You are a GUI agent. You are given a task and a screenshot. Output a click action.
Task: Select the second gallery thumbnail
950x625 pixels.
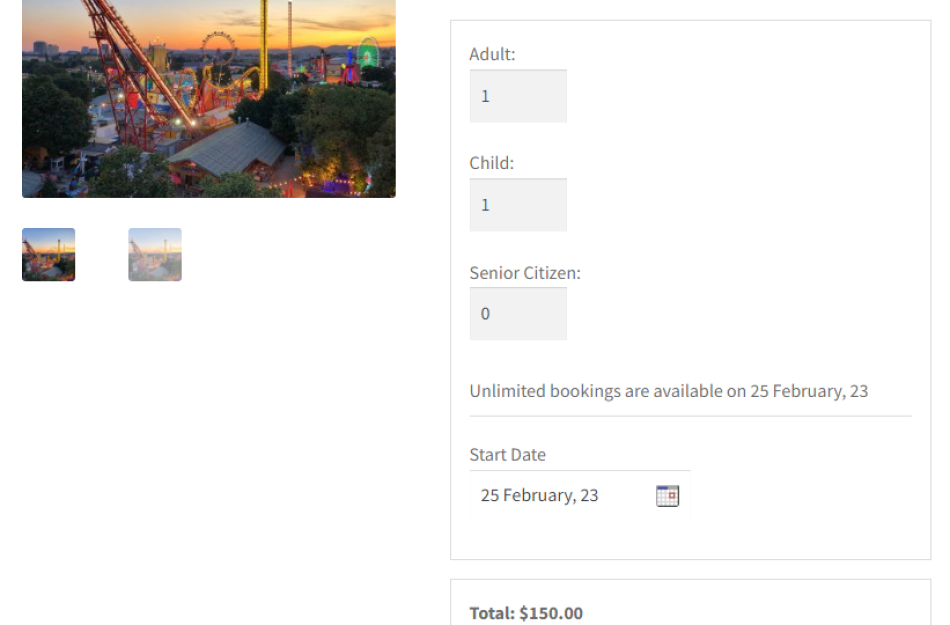pos(154,254)
